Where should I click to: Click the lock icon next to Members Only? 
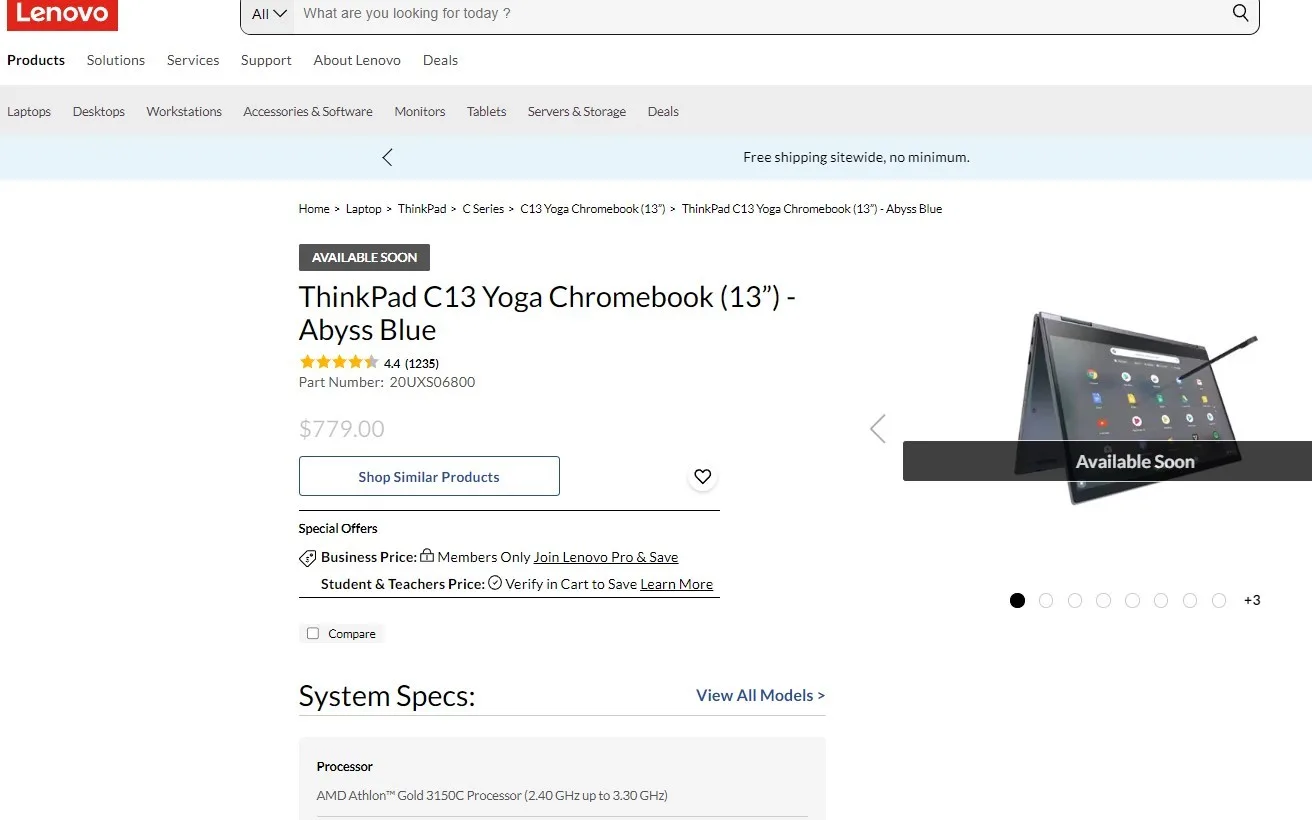pos(427,554)
